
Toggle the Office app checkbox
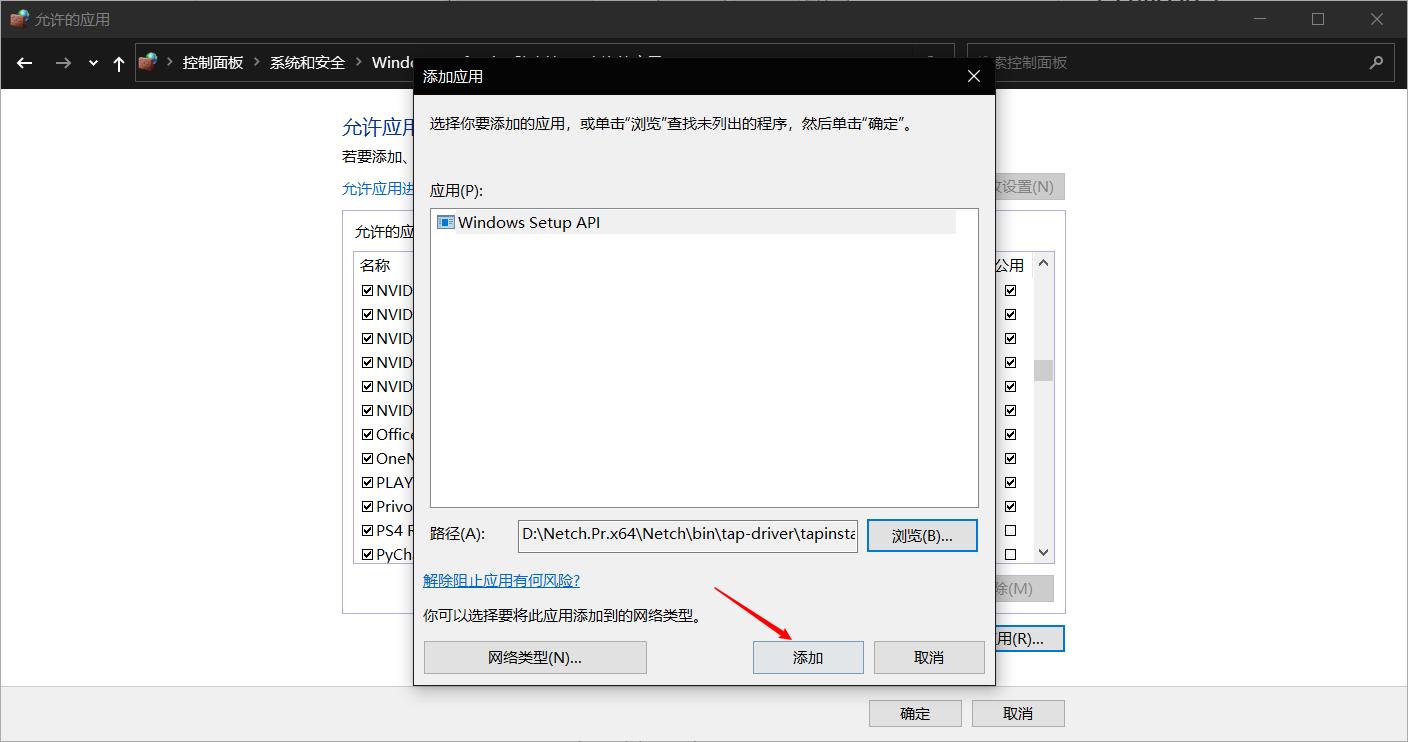[367, 434]
